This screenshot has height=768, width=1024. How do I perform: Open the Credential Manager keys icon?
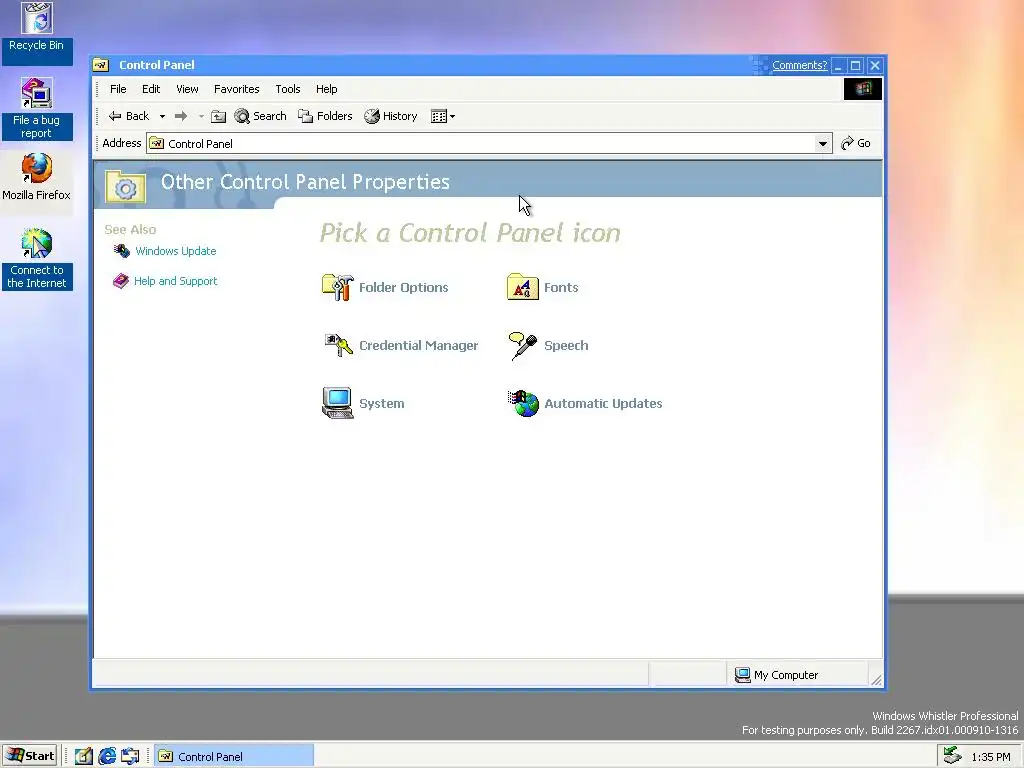coord(338,345)
